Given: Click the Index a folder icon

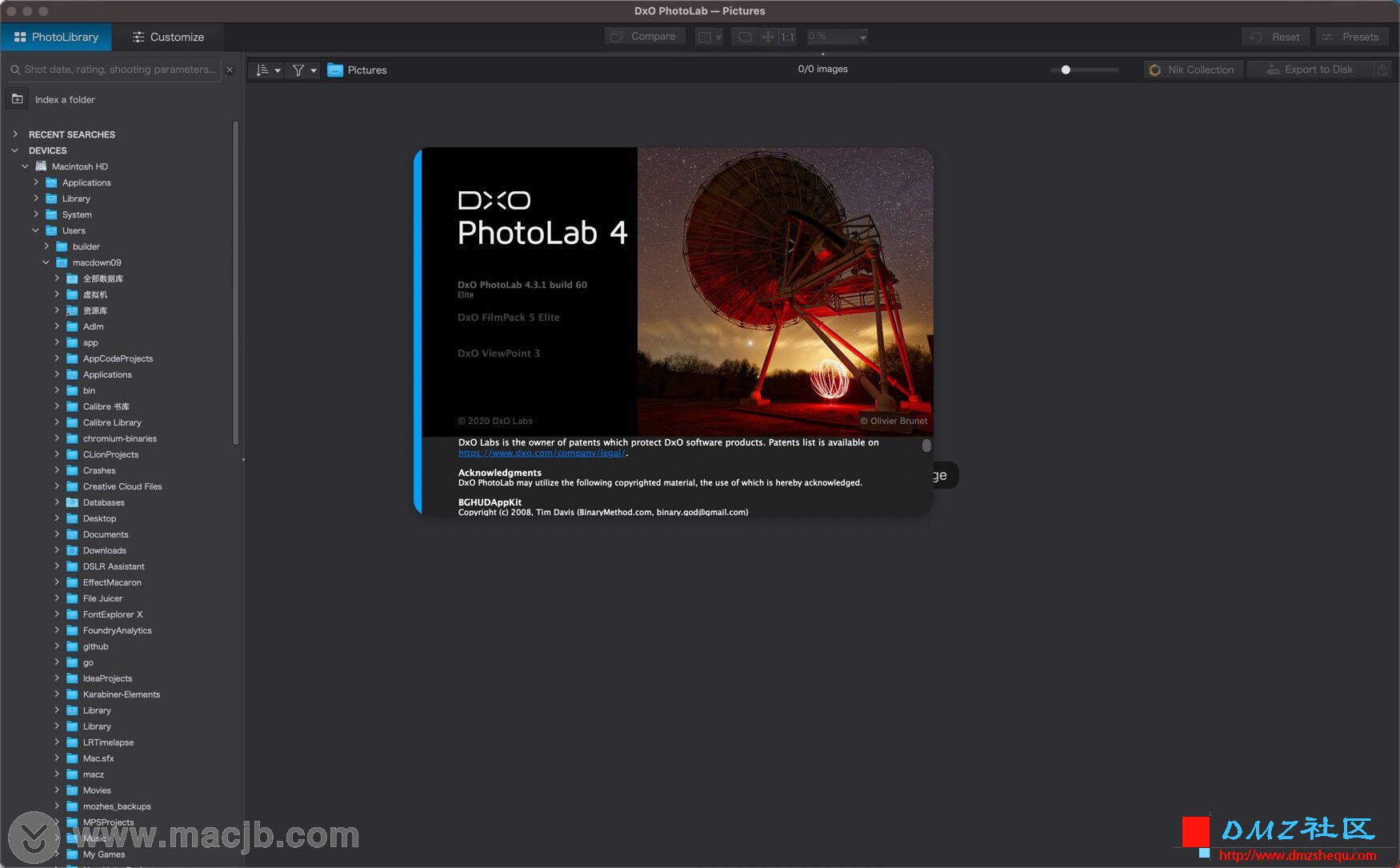Looking at the screenshot, I should (18, 99).
